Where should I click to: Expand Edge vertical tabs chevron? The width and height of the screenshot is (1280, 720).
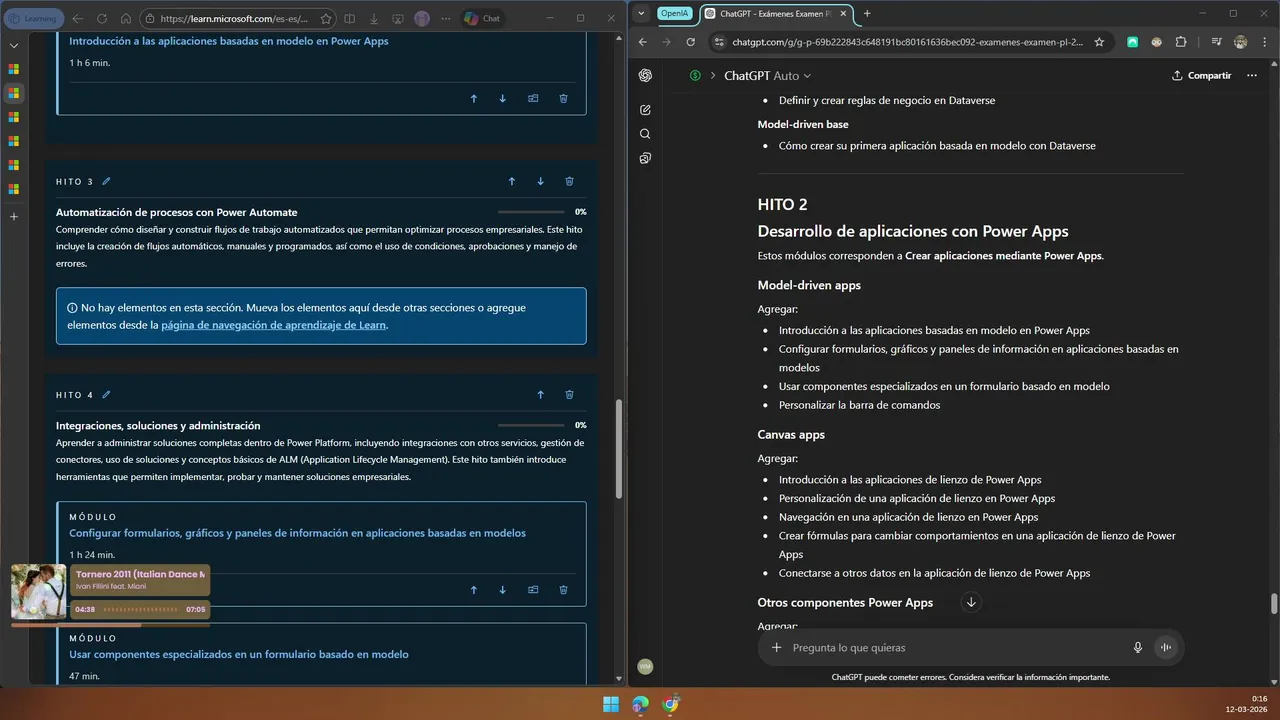click(14, 46)
